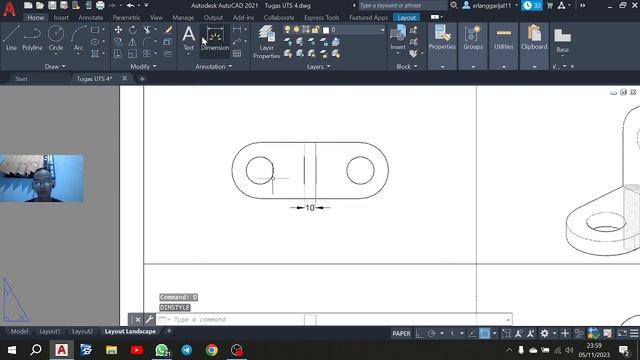
Task: Activate the Trim tool
Action: (x=147, y=30)
